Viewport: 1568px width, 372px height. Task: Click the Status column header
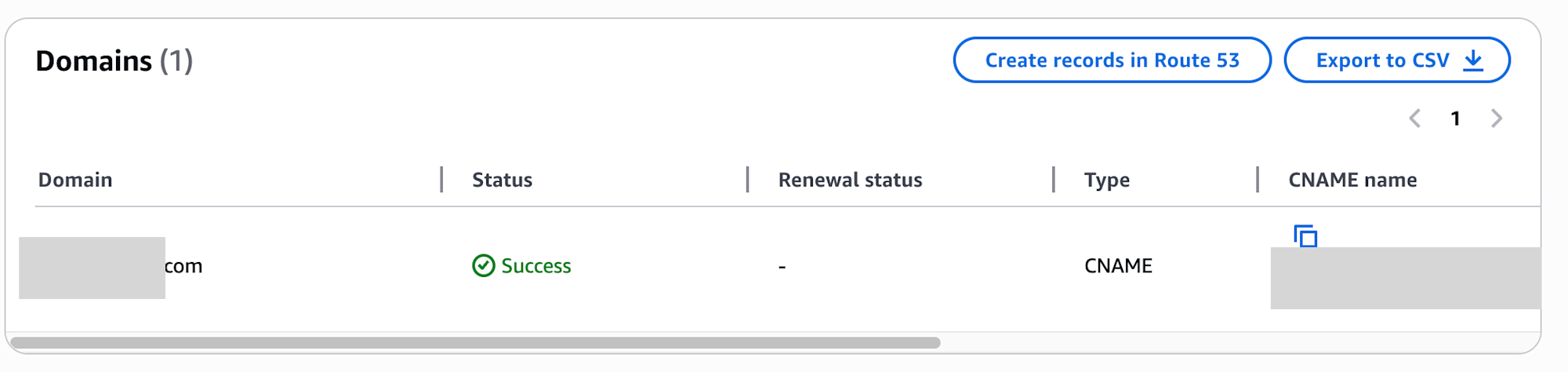(502, 180)
